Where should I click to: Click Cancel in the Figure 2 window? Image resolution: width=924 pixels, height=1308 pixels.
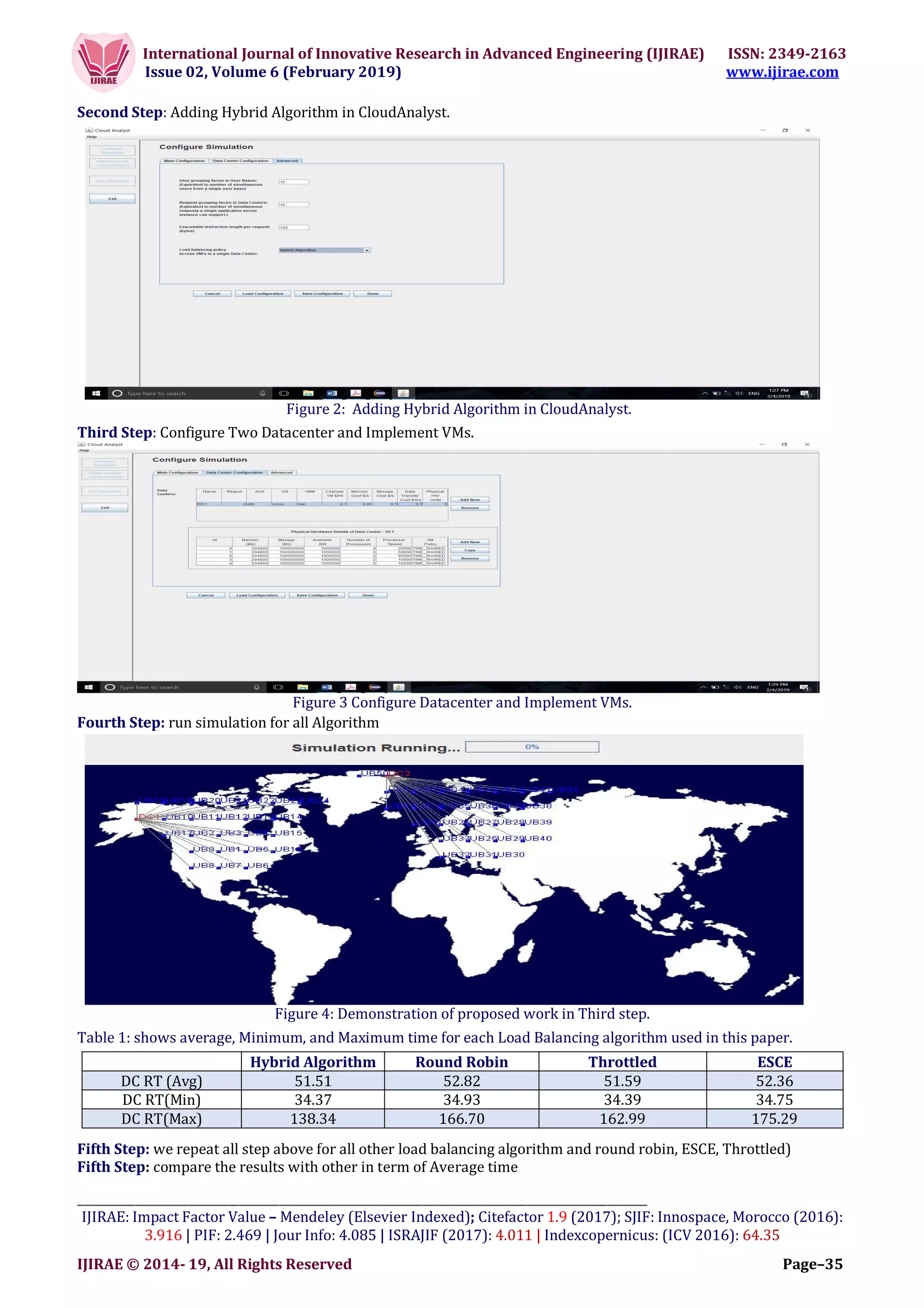click(x=213, y=294)
